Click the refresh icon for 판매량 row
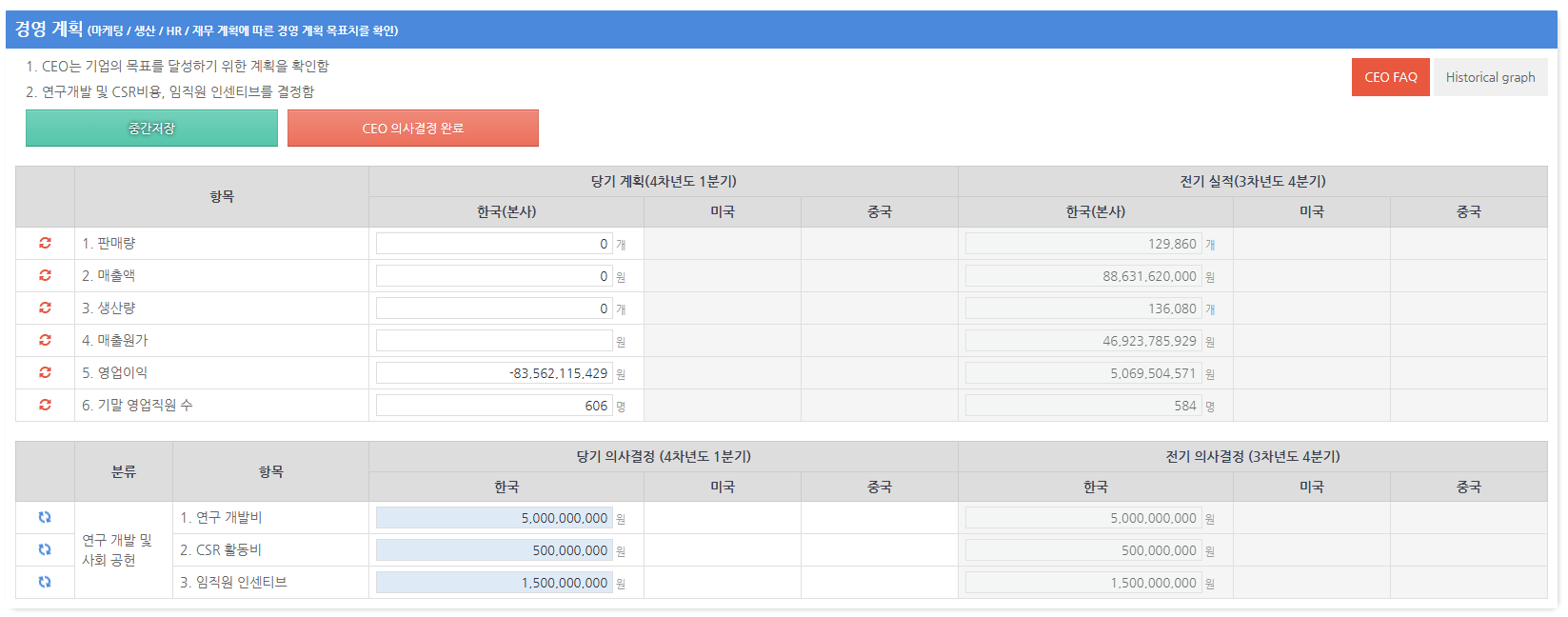This screenshot has width=1568, height=617. point(45,243)
